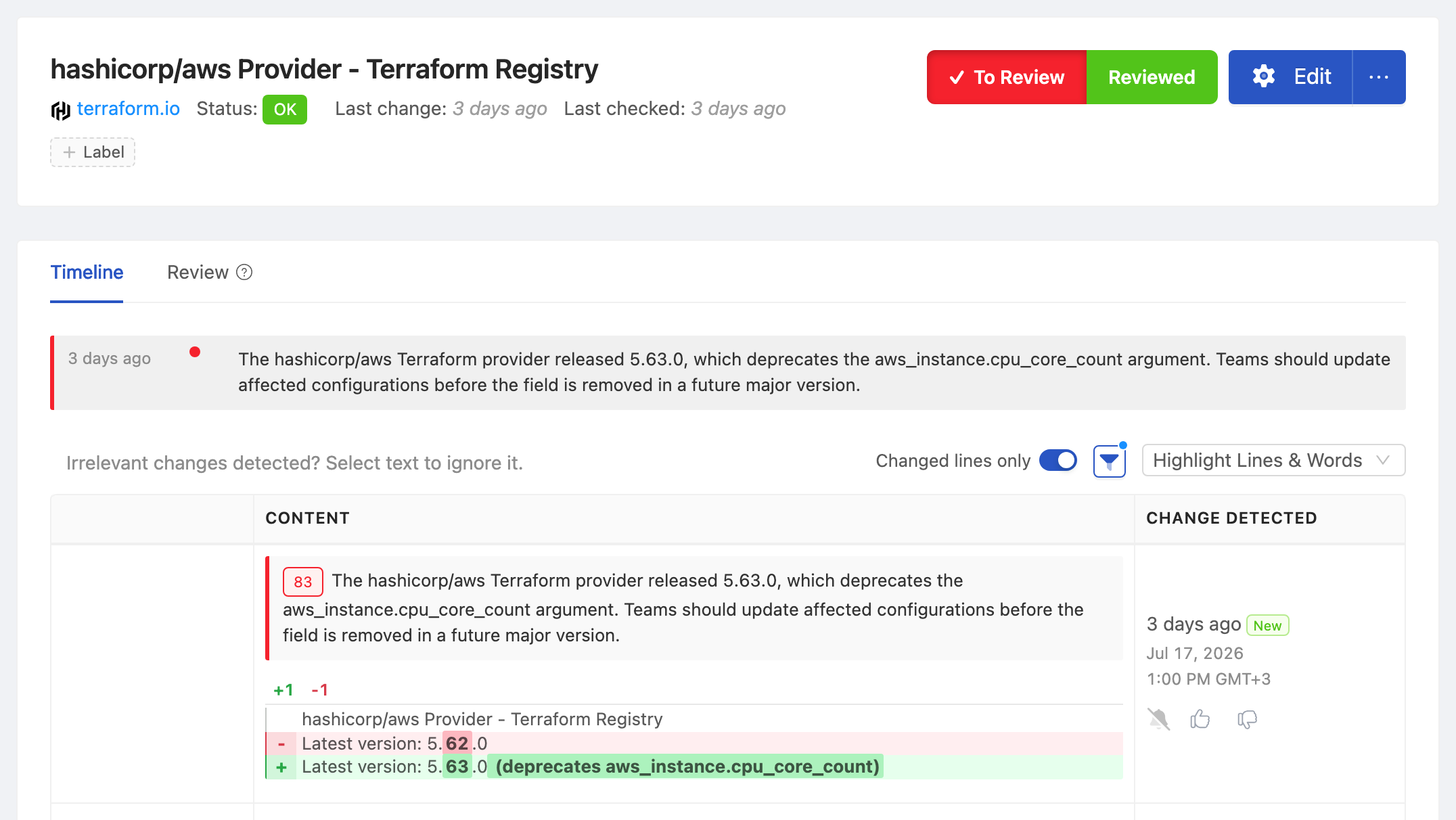Click the red unread dot marker
Viewport: 1456px width, 820px height.
[195, 352]
